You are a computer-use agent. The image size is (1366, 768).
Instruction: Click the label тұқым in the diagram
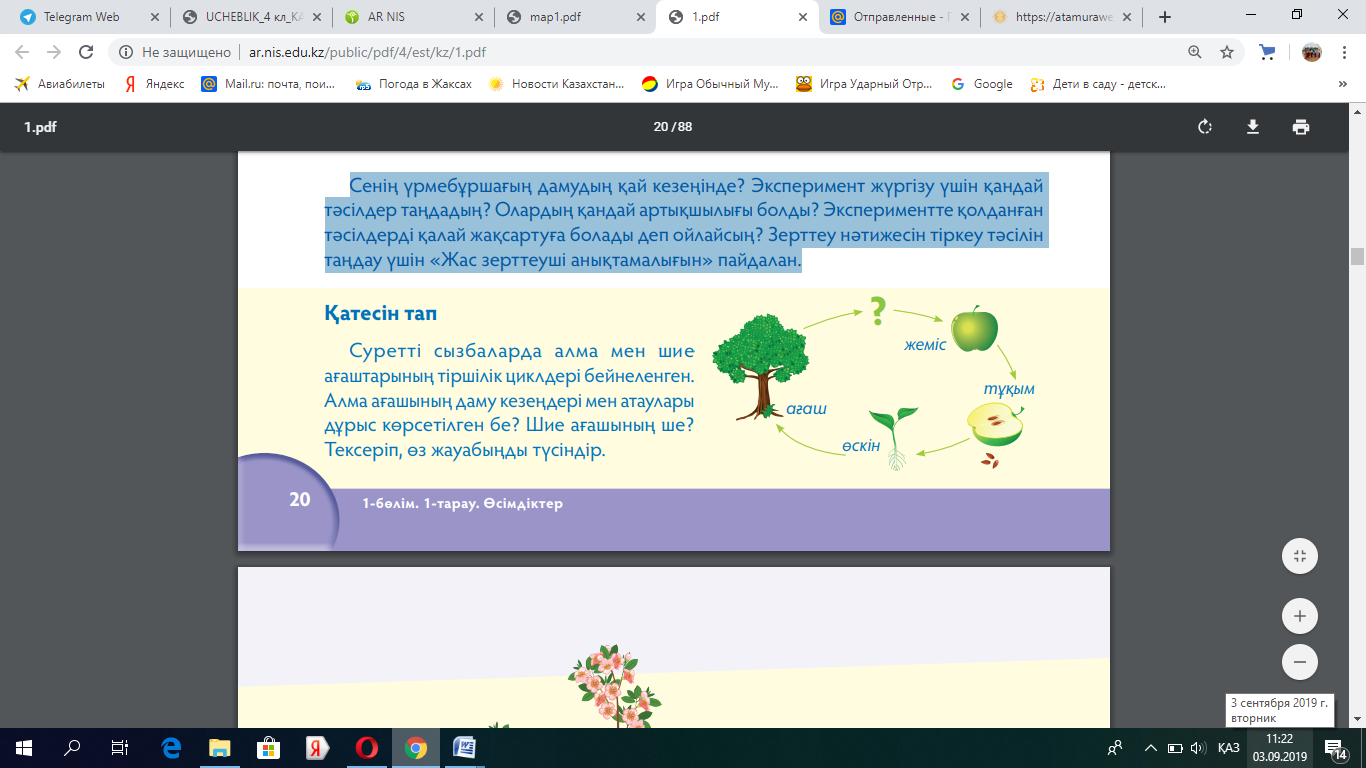click(x=1009, y=389)
